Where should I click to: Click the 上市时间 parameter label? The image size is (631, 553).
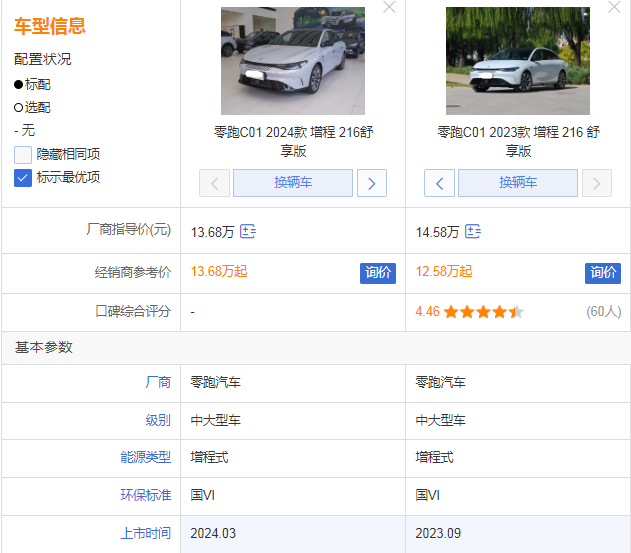[x=145, y=533]
